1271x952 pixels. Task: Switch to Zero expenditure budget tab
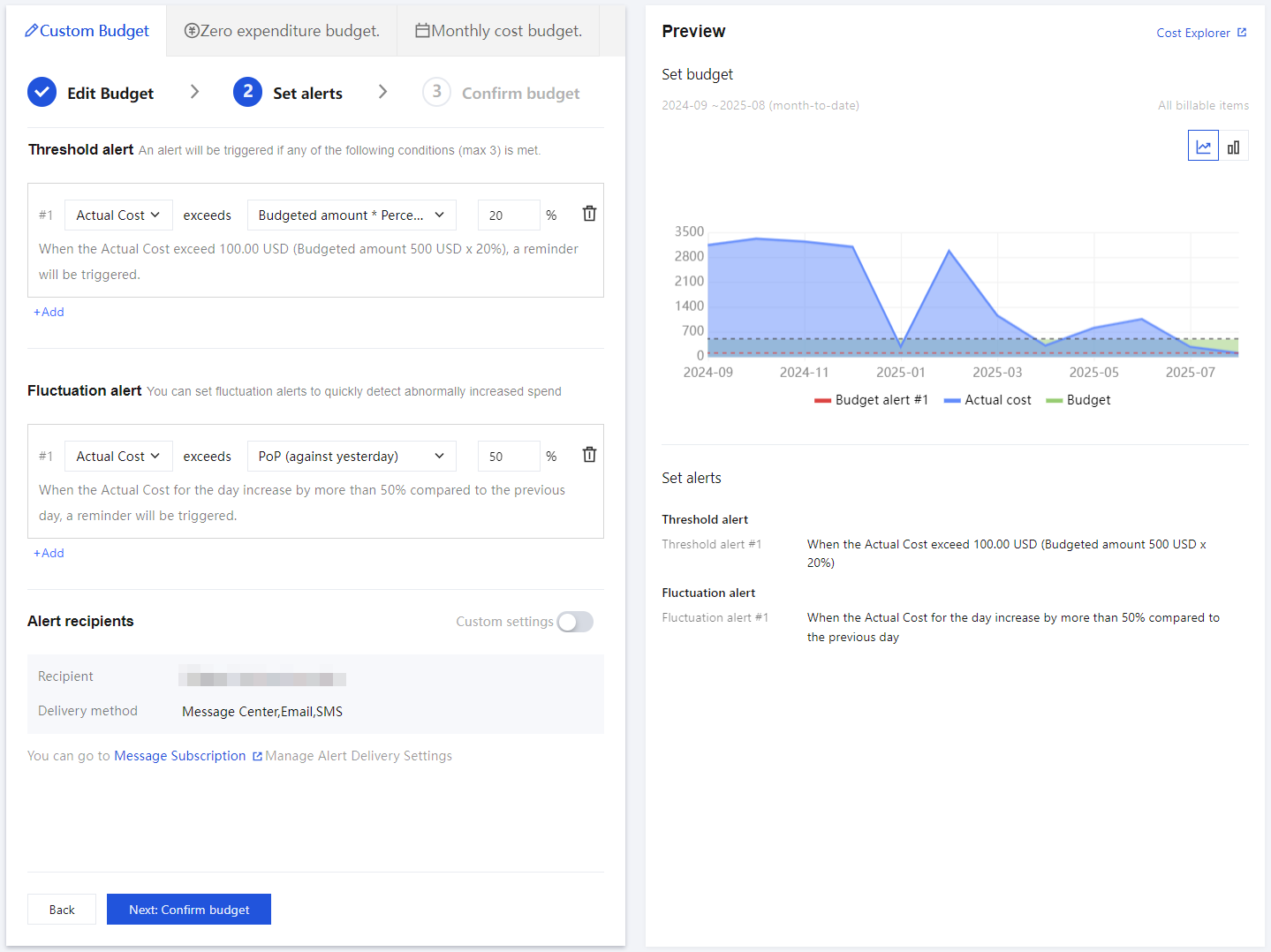tap(282, 31)
